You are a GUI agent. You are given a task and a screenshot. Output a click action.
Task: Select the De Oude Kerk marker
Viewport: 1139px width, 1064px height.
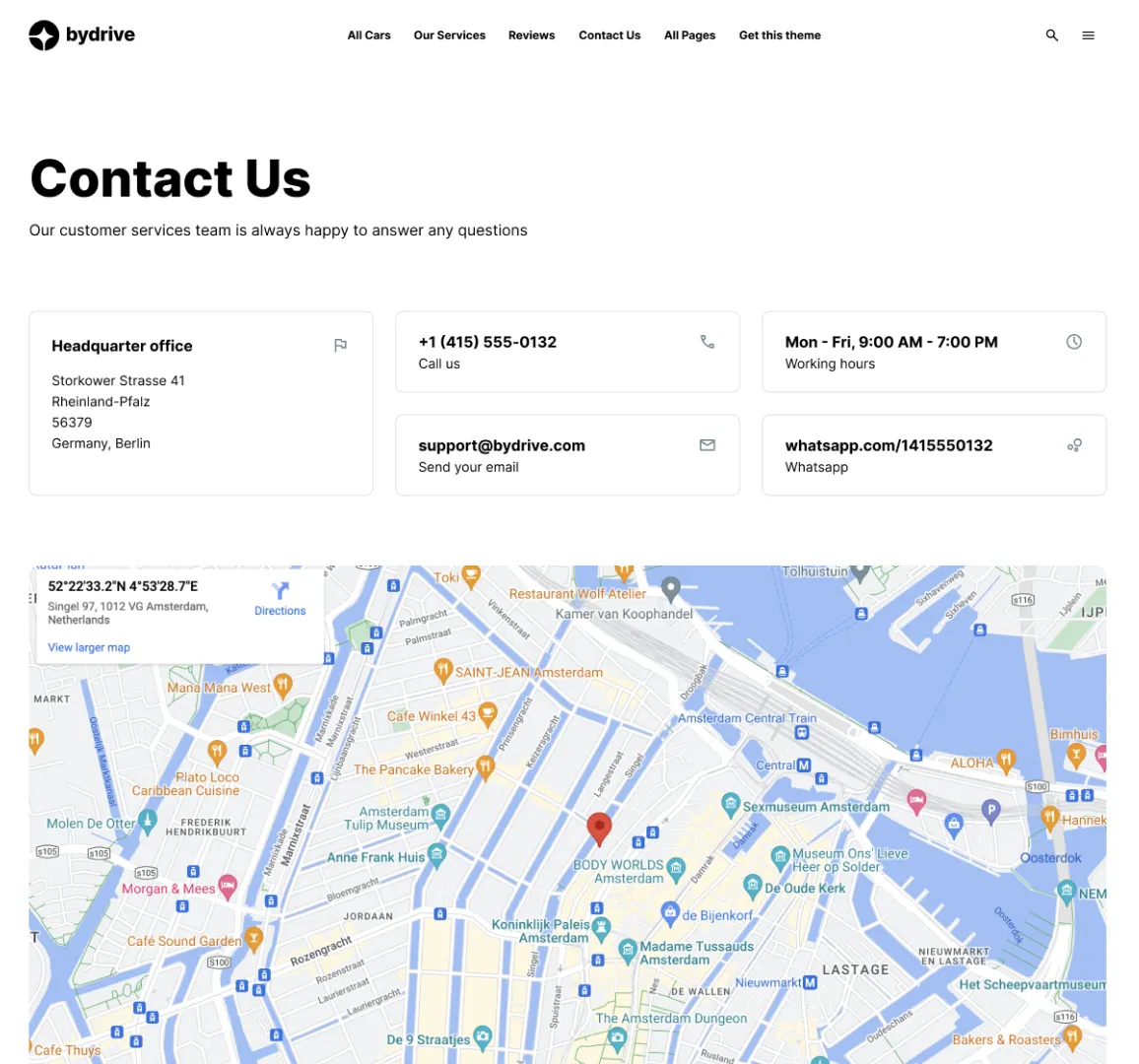click(752, 886)
